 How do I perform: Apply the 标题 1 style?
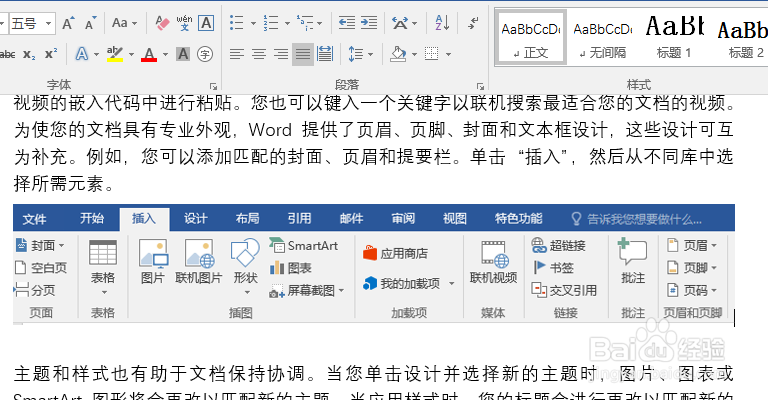click(674, 38)
